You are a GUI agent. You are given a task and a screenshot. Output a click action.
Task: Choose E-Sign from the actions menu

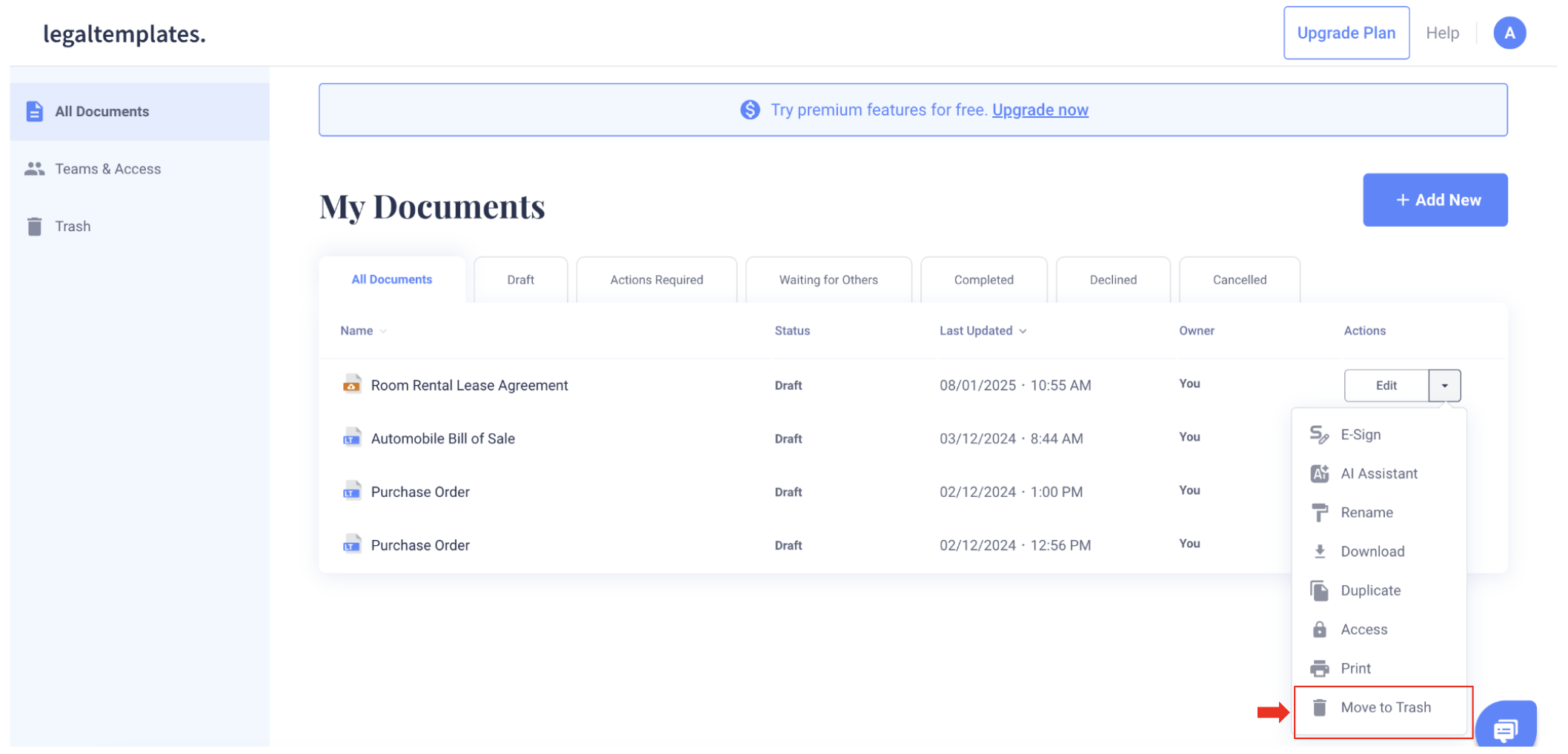tap(1379, 435)
